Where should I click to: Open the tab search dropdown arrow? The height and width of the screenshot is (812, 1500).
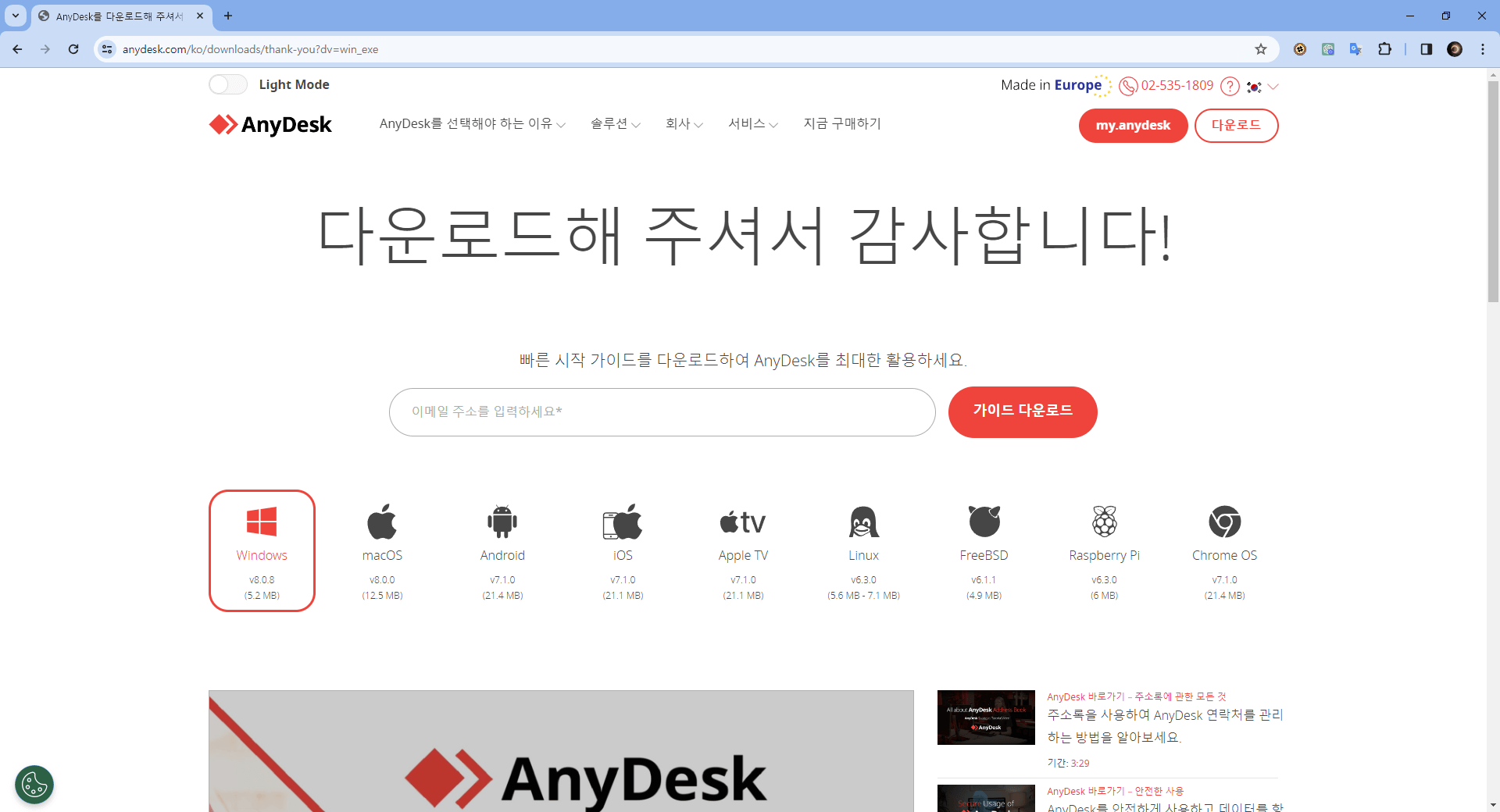[15, 16]
